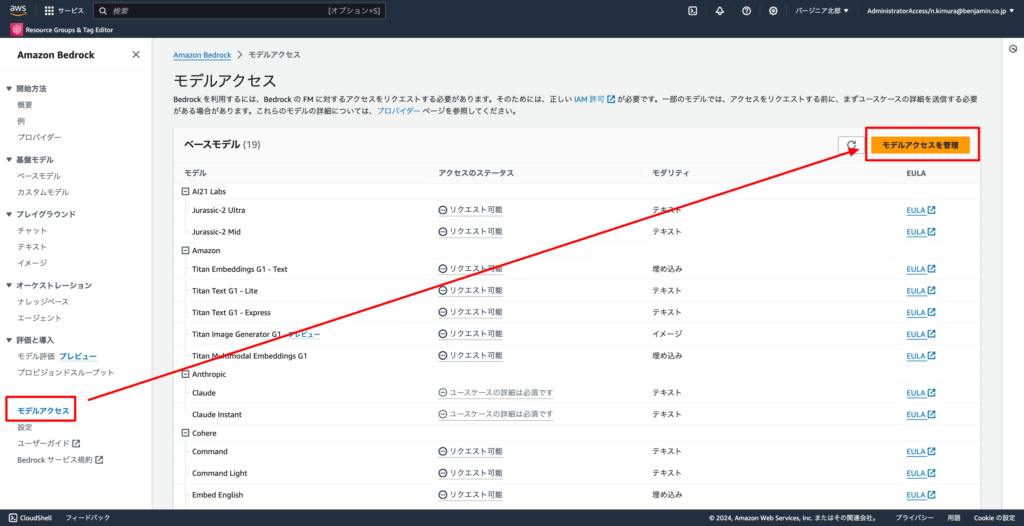Viewport: 1024px width, 526px height.
Task: Open EULA for Titan Text G1 - Express
Action: (x=921, y=312)
